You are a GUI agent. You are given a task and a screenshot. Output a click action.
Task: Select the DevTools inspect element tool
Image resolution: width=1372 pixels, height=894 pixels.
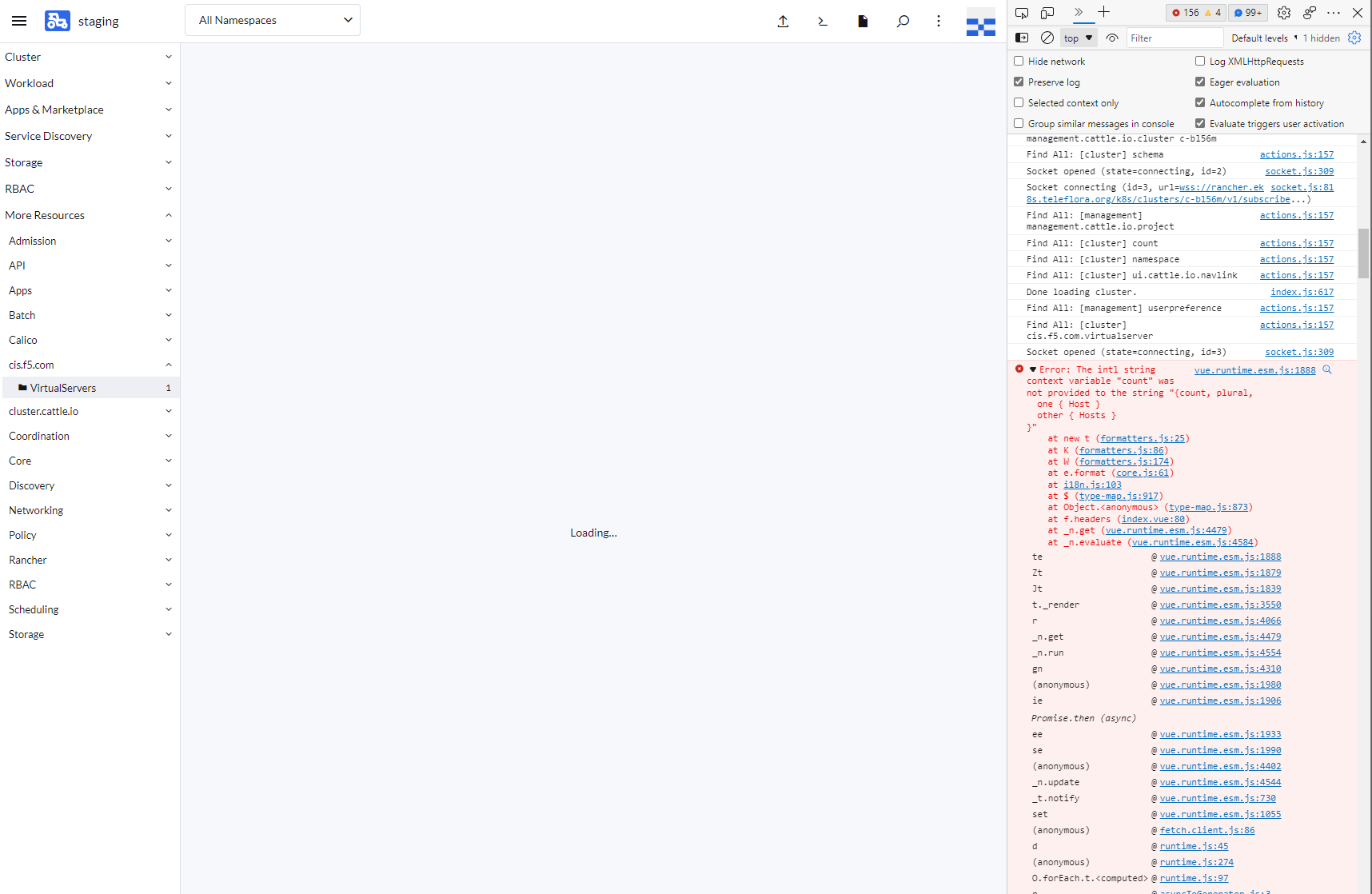click(x=1021, y=13)
